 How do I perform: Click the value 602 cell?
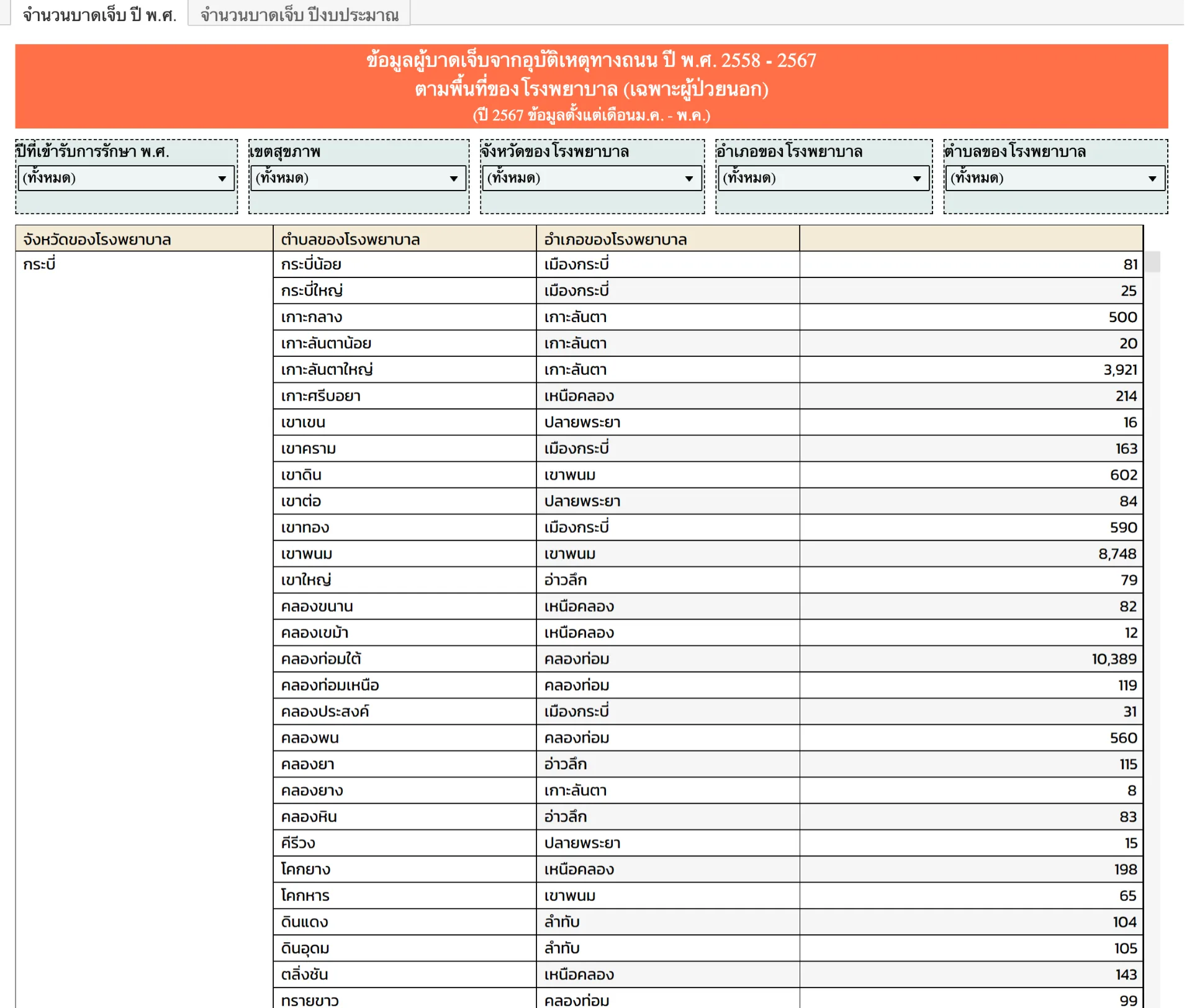971,475
